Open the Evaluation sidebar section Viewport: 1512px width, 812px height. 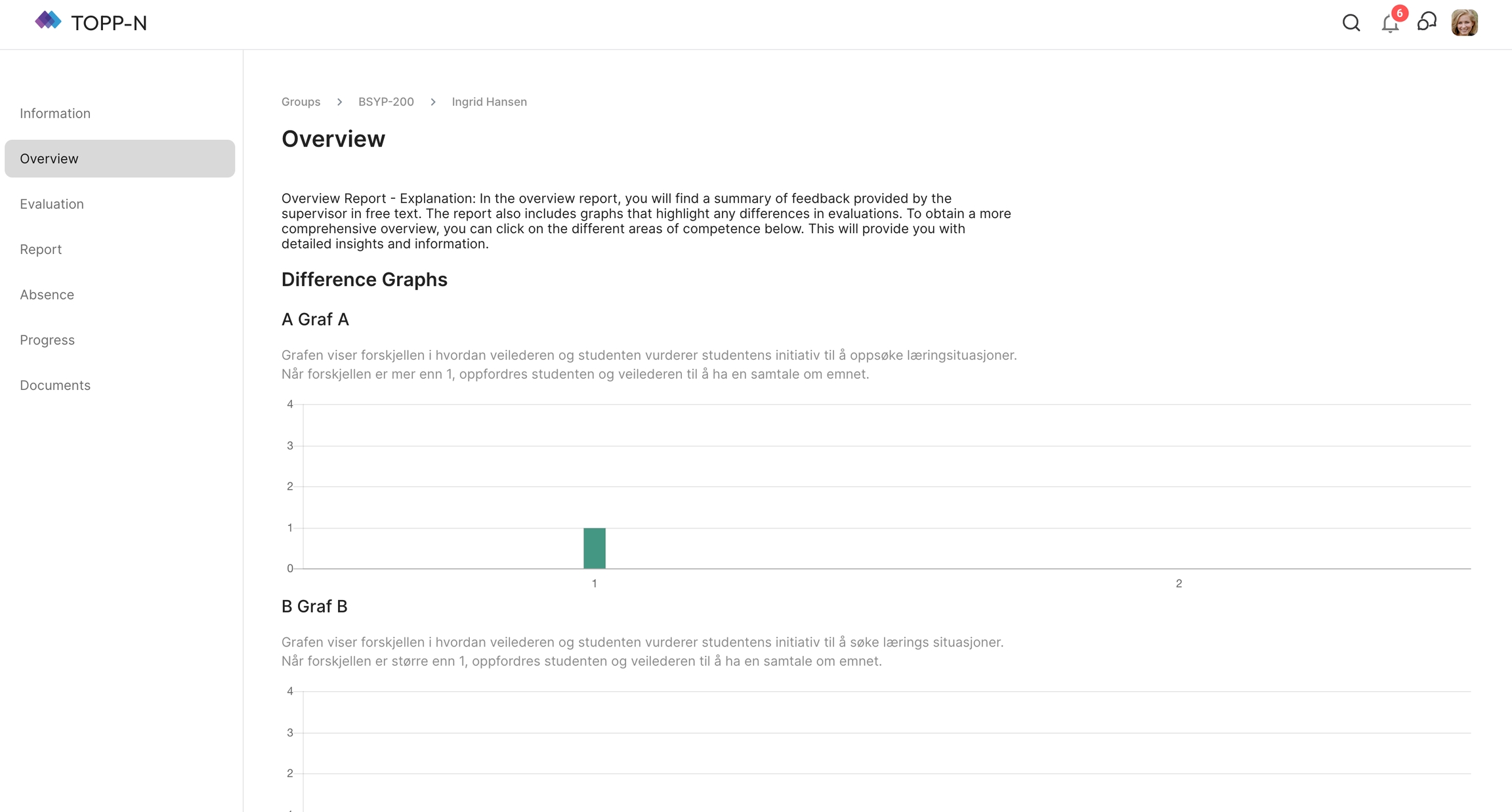[x=52, y=204]
